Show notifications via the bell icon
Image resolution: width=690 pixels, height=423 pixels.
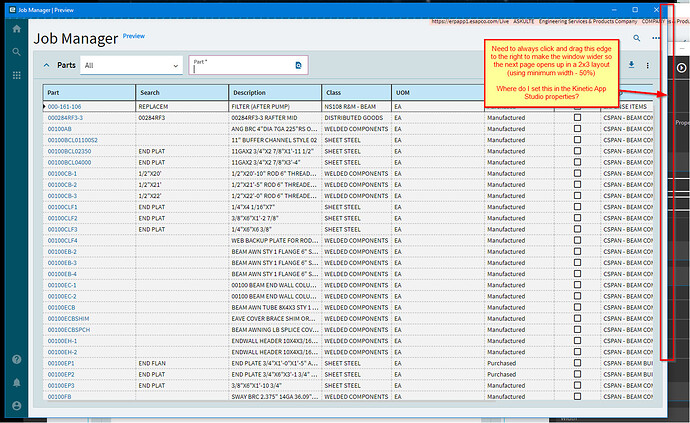[x=17, y=383]
